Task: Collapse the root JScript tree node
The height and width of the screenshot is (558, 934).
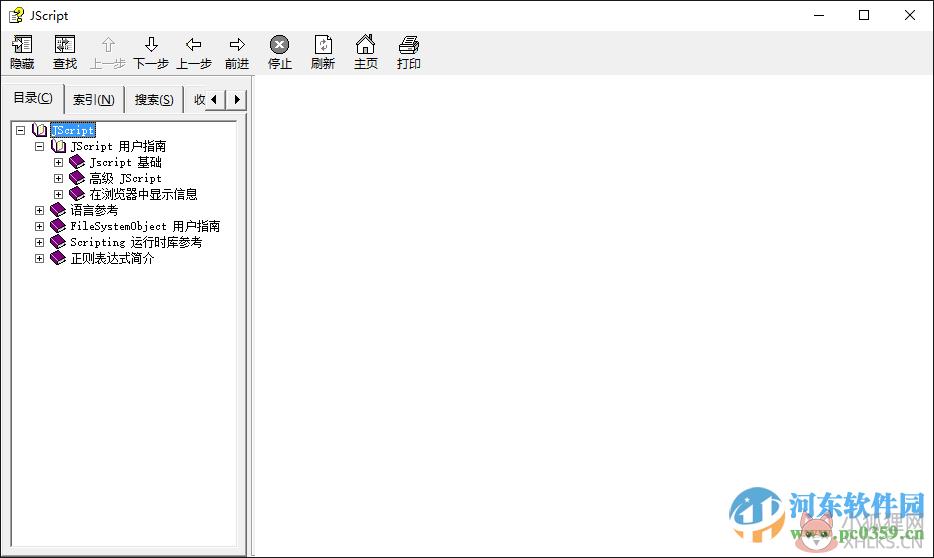Action: (x=20, y=130)
